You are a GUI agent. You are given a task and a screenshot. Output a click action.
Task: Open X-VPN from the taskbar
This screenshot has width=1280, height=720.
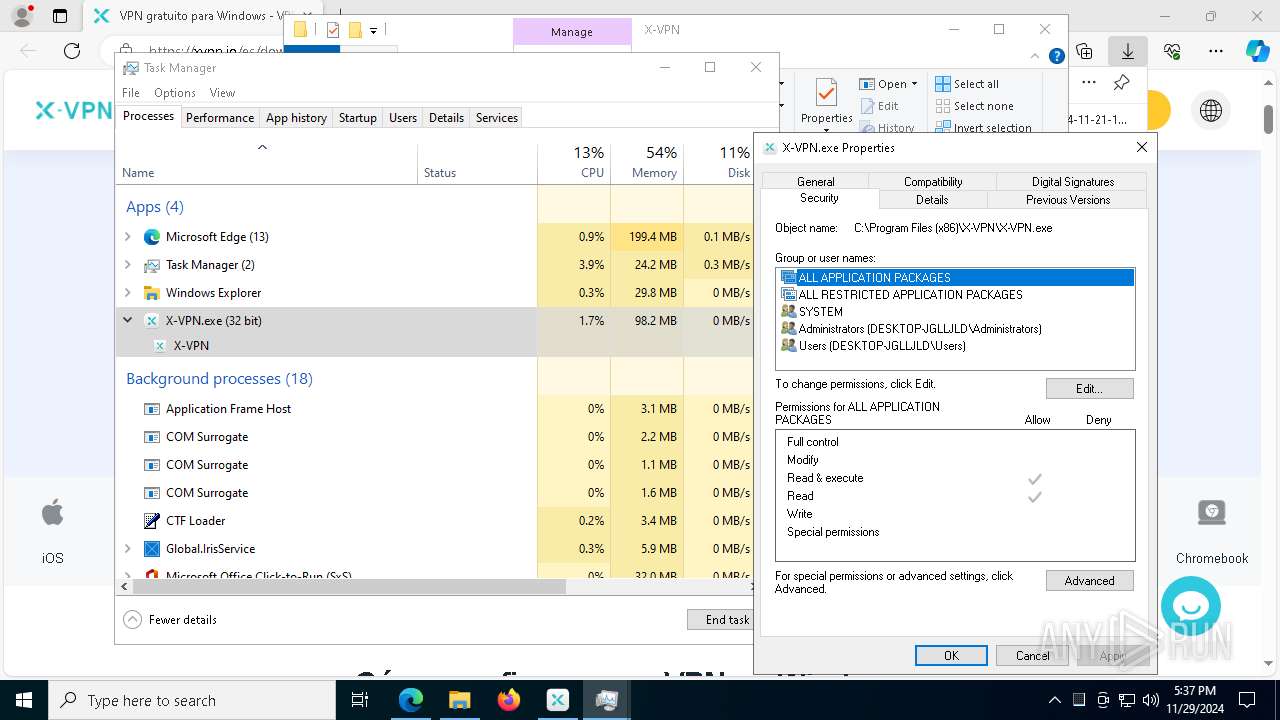coord(557,700)
